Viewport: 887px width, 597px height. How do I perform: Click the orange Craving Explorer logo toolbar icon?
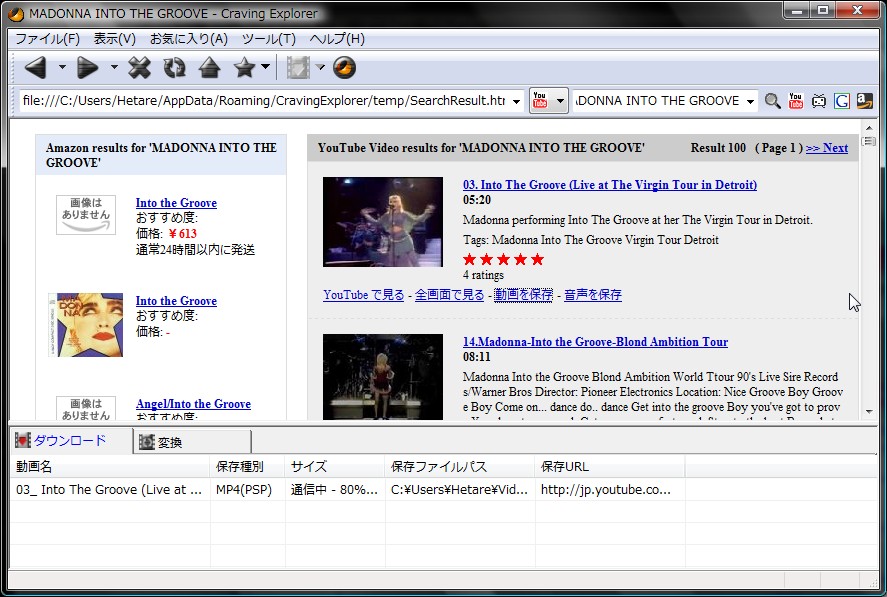pos(345,68)
